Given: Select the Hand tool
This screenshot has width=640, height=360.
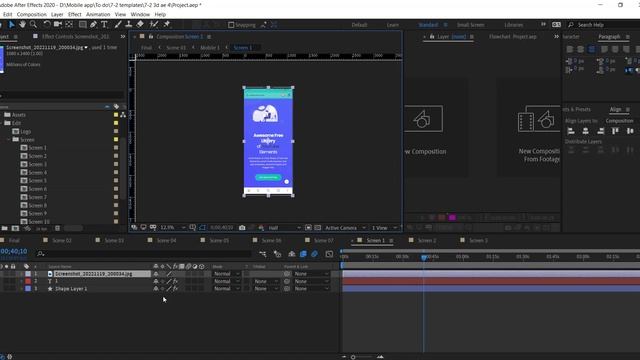Looking at the screenshot, I should (22, 25).
